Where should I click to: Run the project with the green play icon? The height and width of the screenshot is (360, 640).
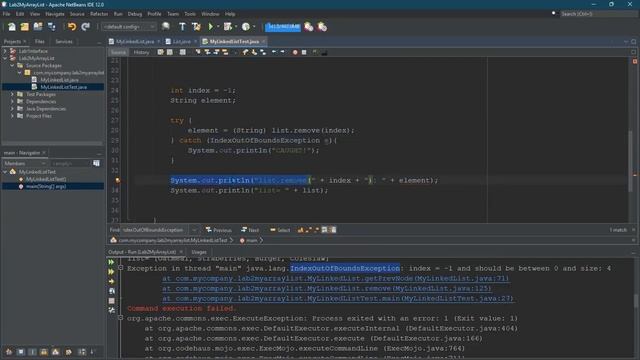pyautogui.click(x=211, y=27)
